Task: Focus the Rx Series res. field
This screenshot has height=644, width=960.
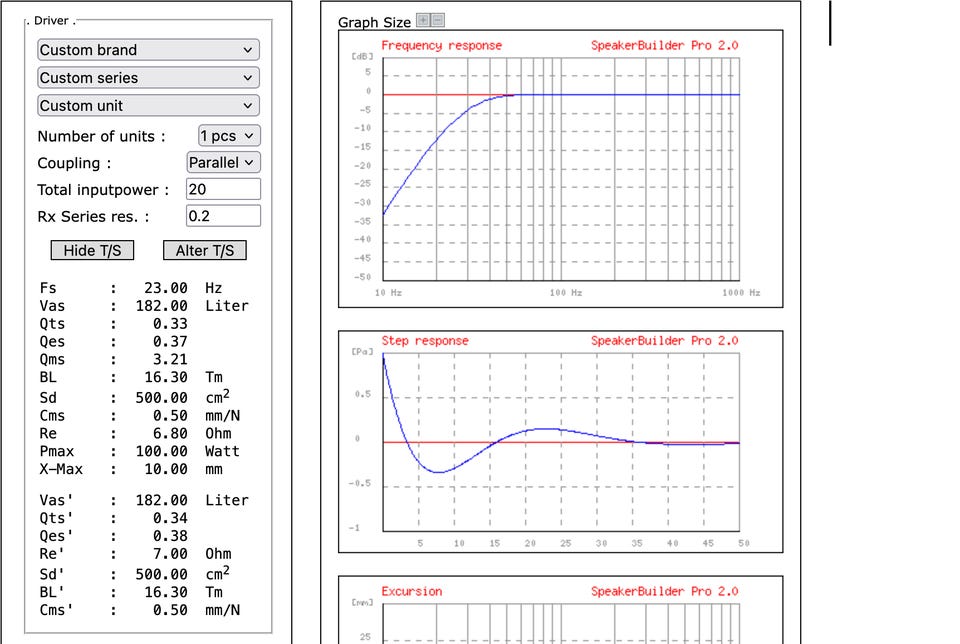Action: 223,215
